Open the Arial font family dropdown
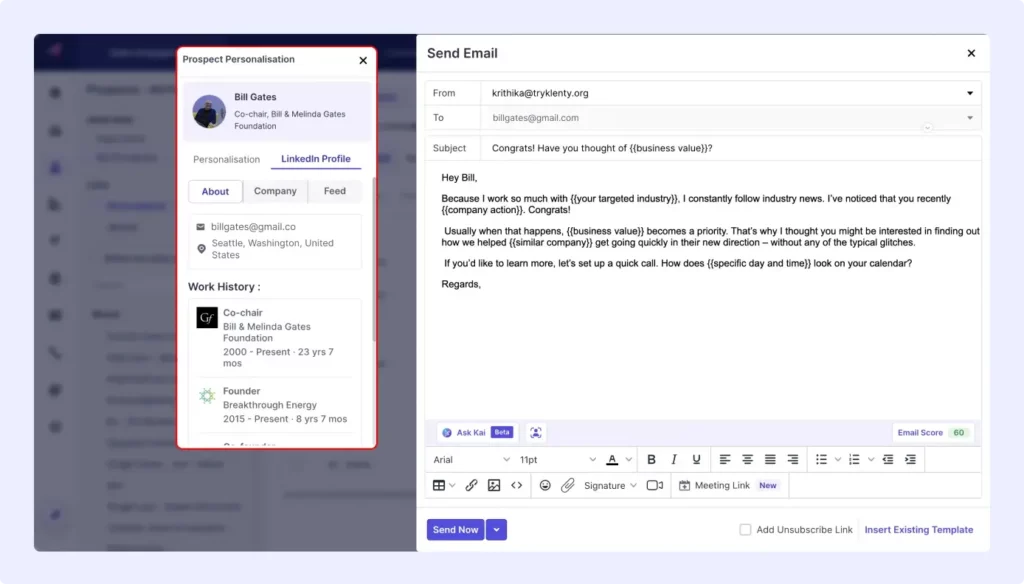Viewport: 1024px width, 584px height. (x=471, y=459)
